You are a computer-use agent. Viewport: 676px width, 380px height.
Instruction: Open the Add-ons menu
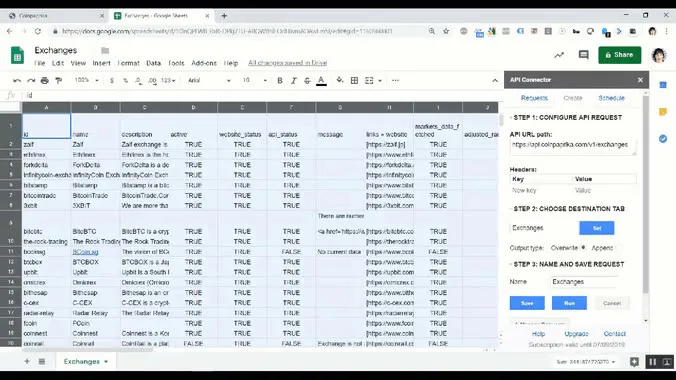(x=204, y=63)
